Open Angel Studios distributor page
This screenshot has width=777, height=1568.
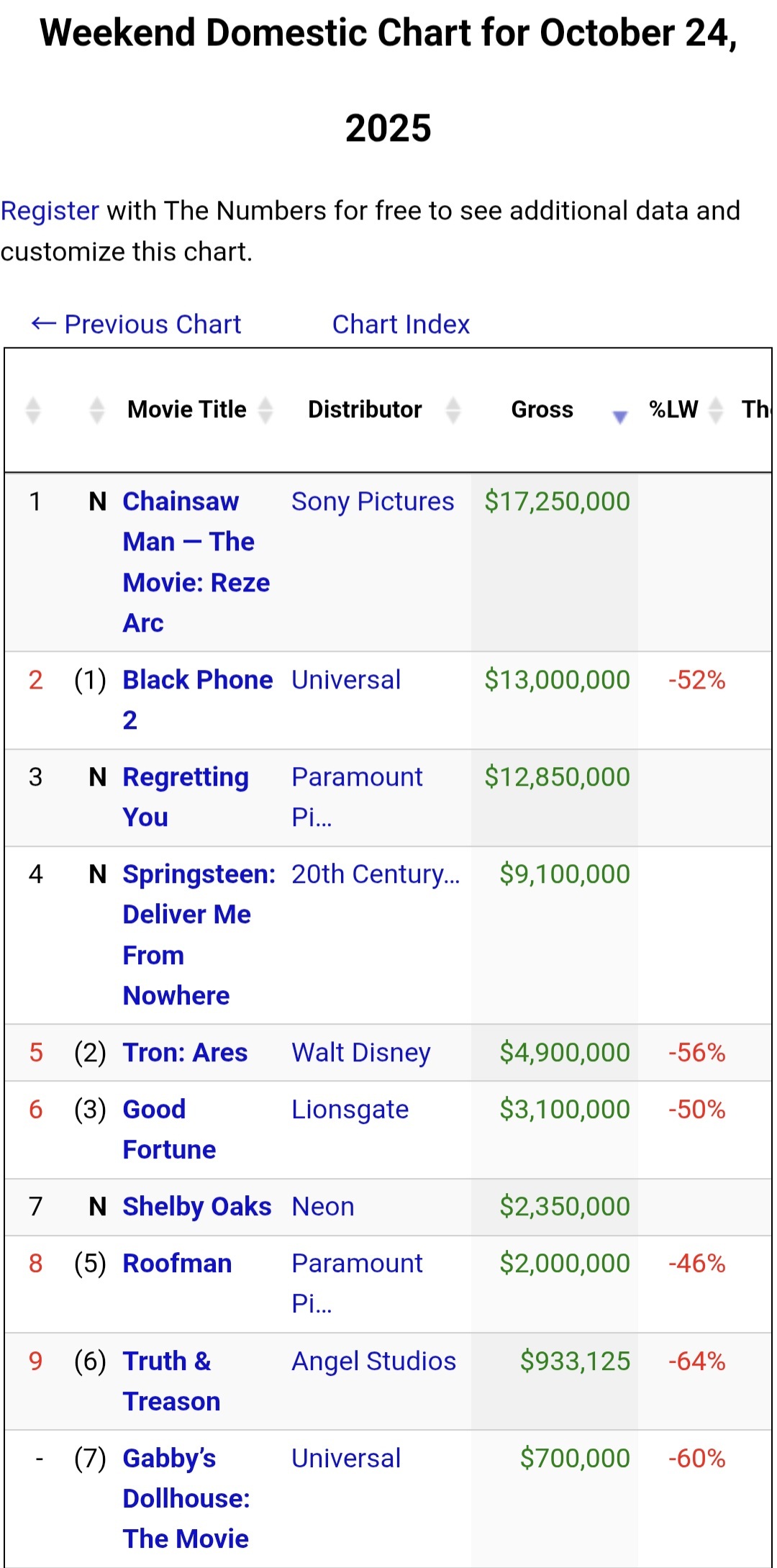pos(374,1361)
